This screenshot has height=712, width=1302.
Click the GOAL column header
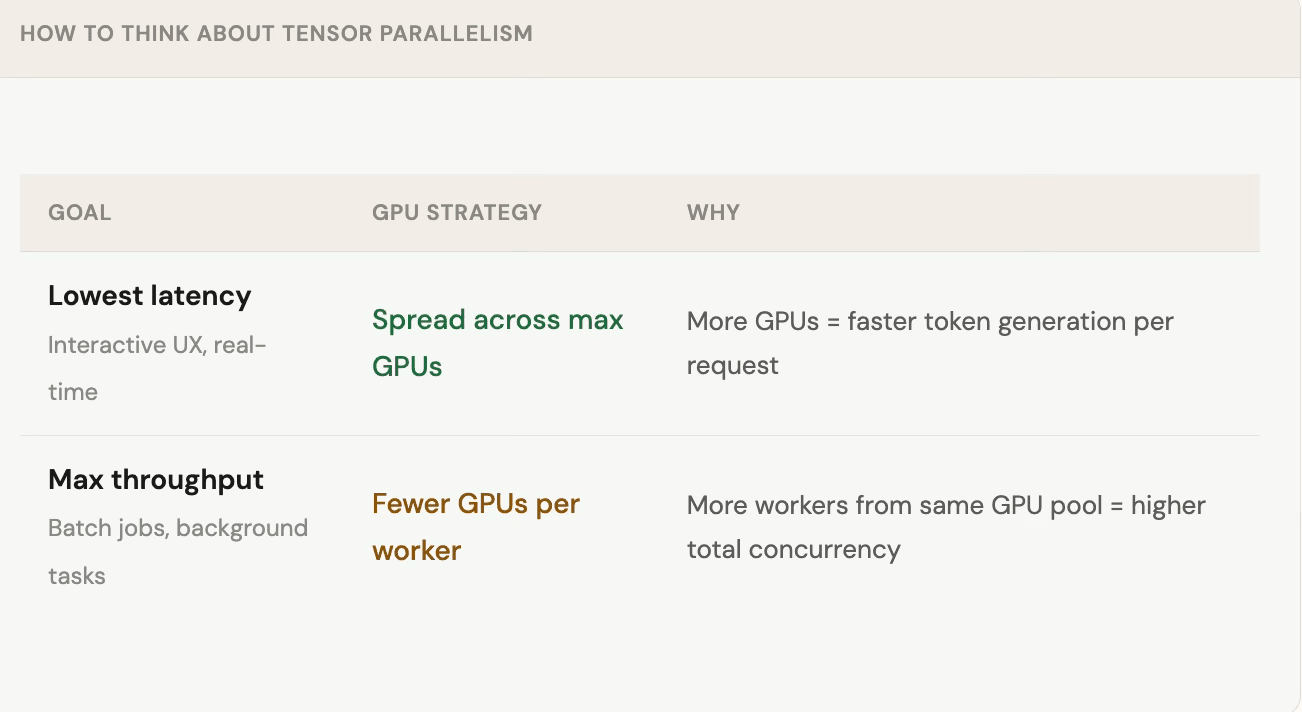click(79, 212)
